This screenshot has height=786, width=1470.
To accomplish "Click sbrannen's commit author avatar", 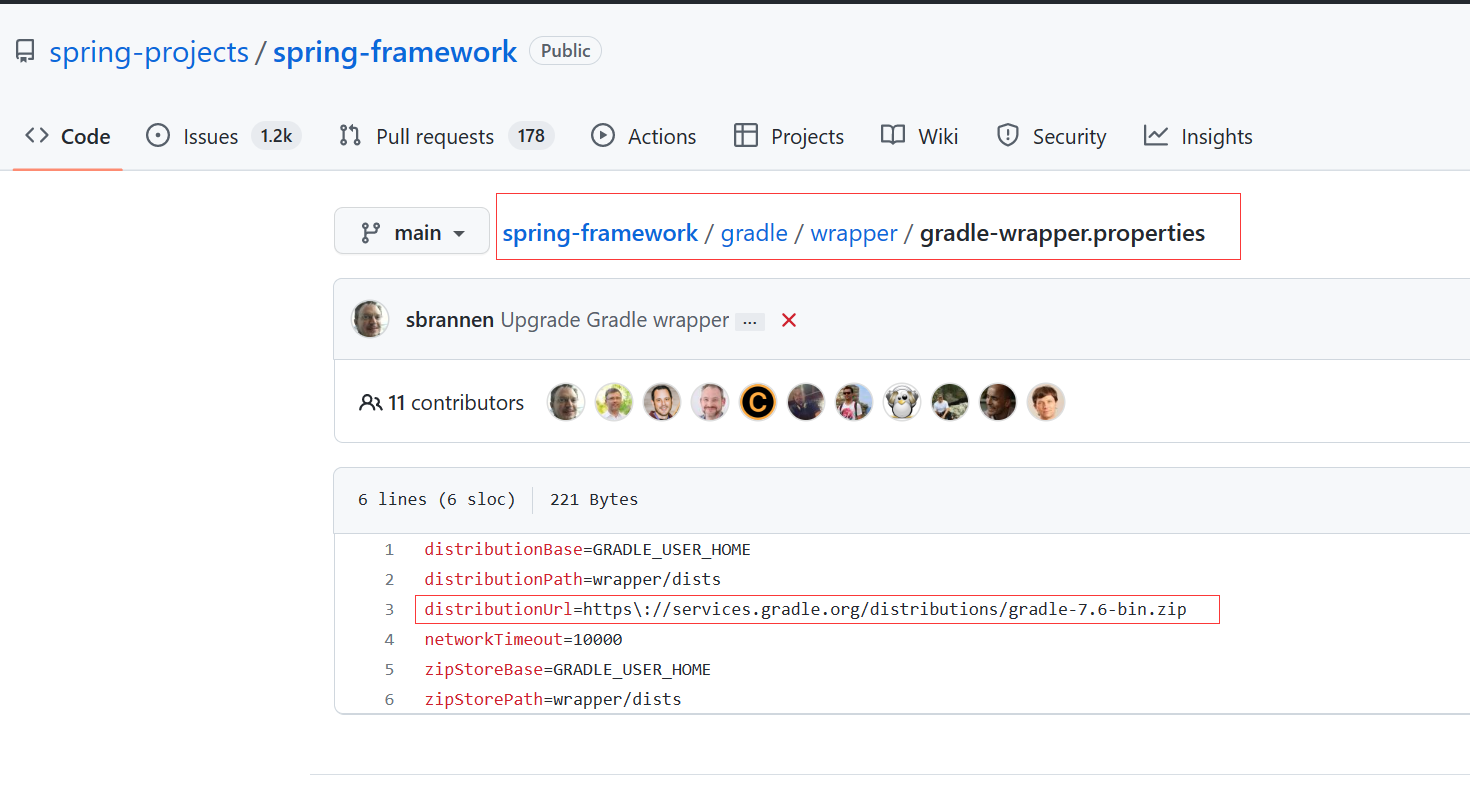I will [x=370, y=319].
